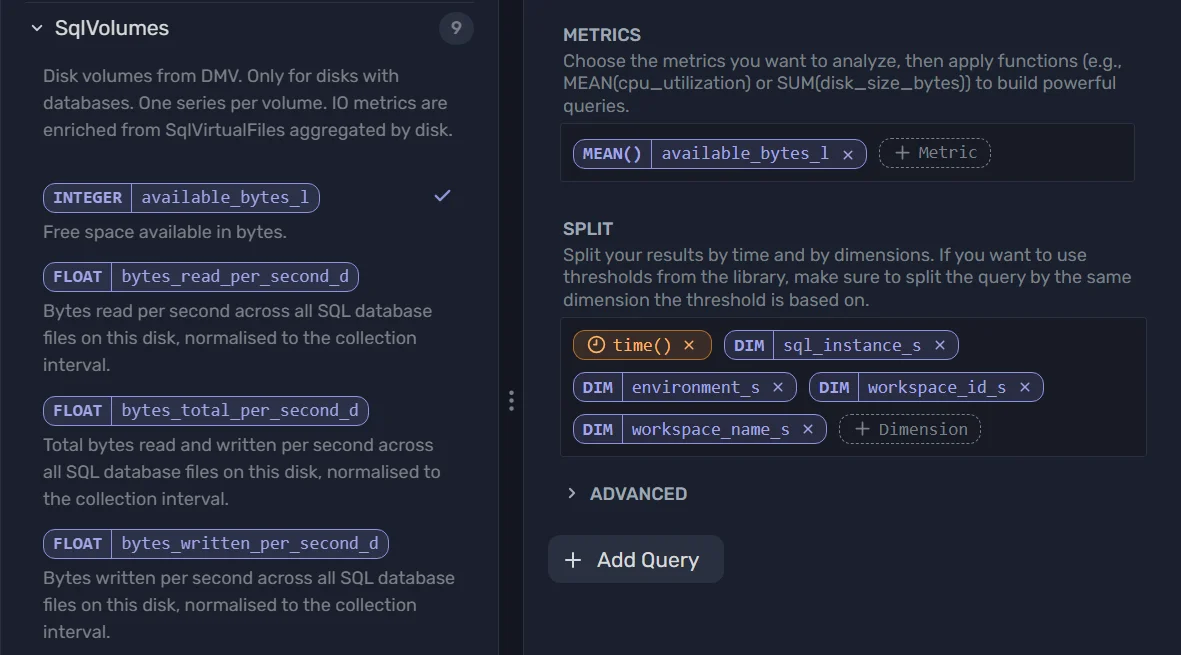Remove the environment_s dimension

pos(778,387)
